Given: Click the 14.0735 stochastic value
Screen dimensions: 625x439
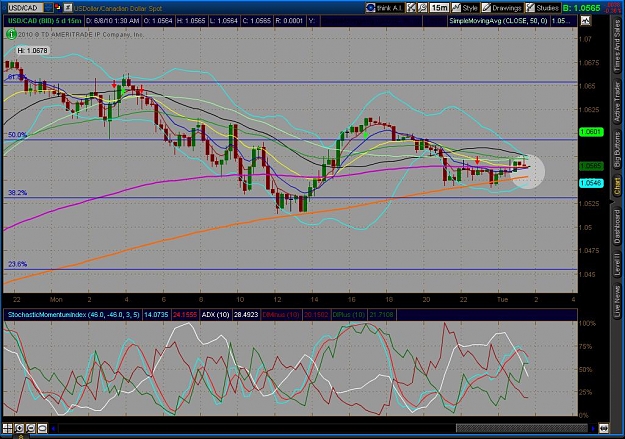Looking at the screenshot, I should coord(156,315).
